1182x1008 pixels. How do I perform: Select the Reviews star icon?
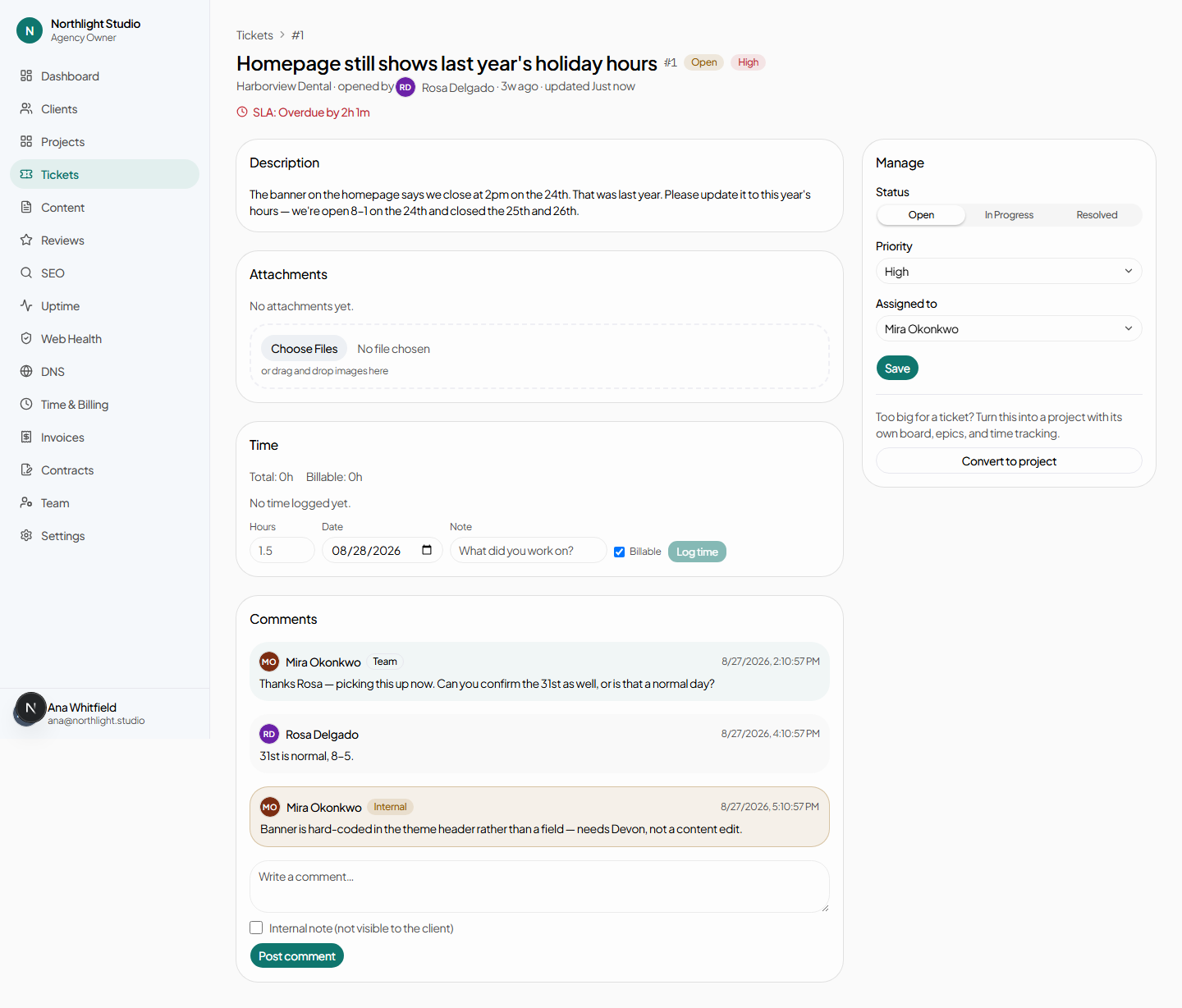(26, 240)
